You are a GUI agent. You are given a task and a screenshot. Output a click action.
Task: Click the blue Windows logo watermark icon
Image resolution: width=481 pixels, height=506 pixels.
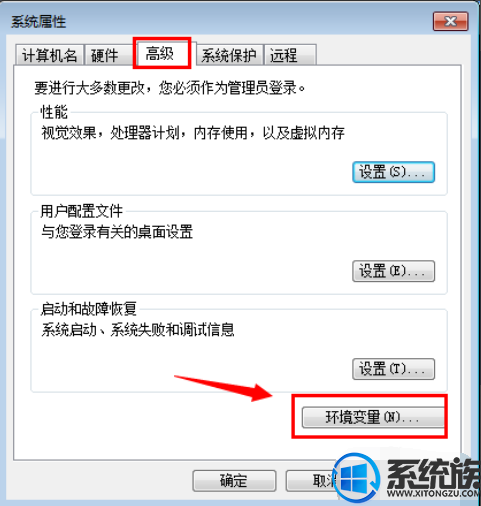click(x=357, y=477)
